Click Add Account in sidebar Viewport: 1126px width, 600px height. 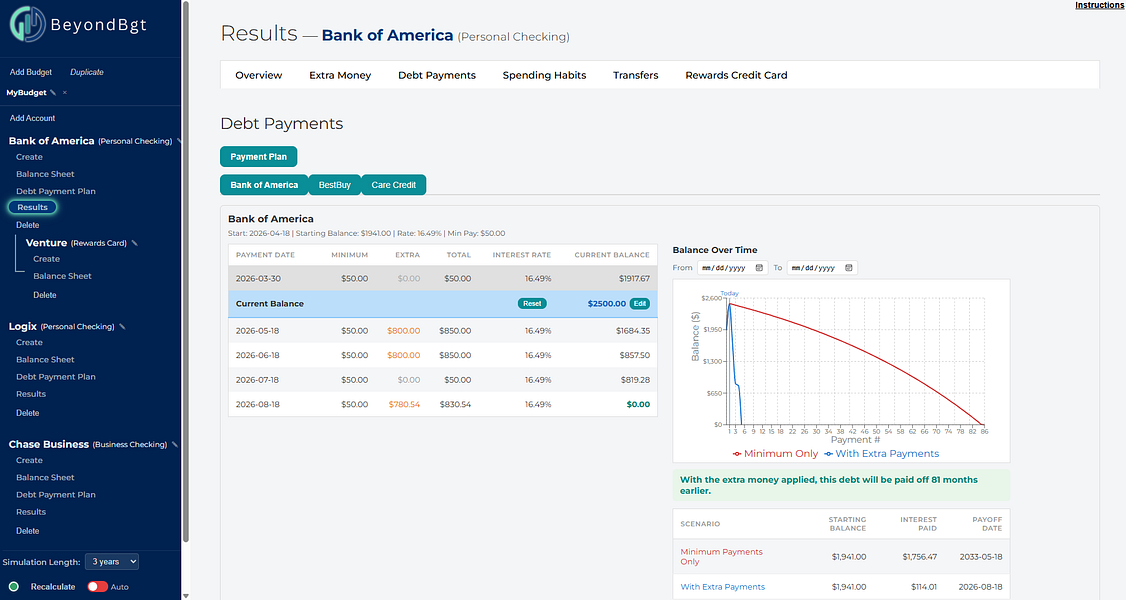click(32, 118)
